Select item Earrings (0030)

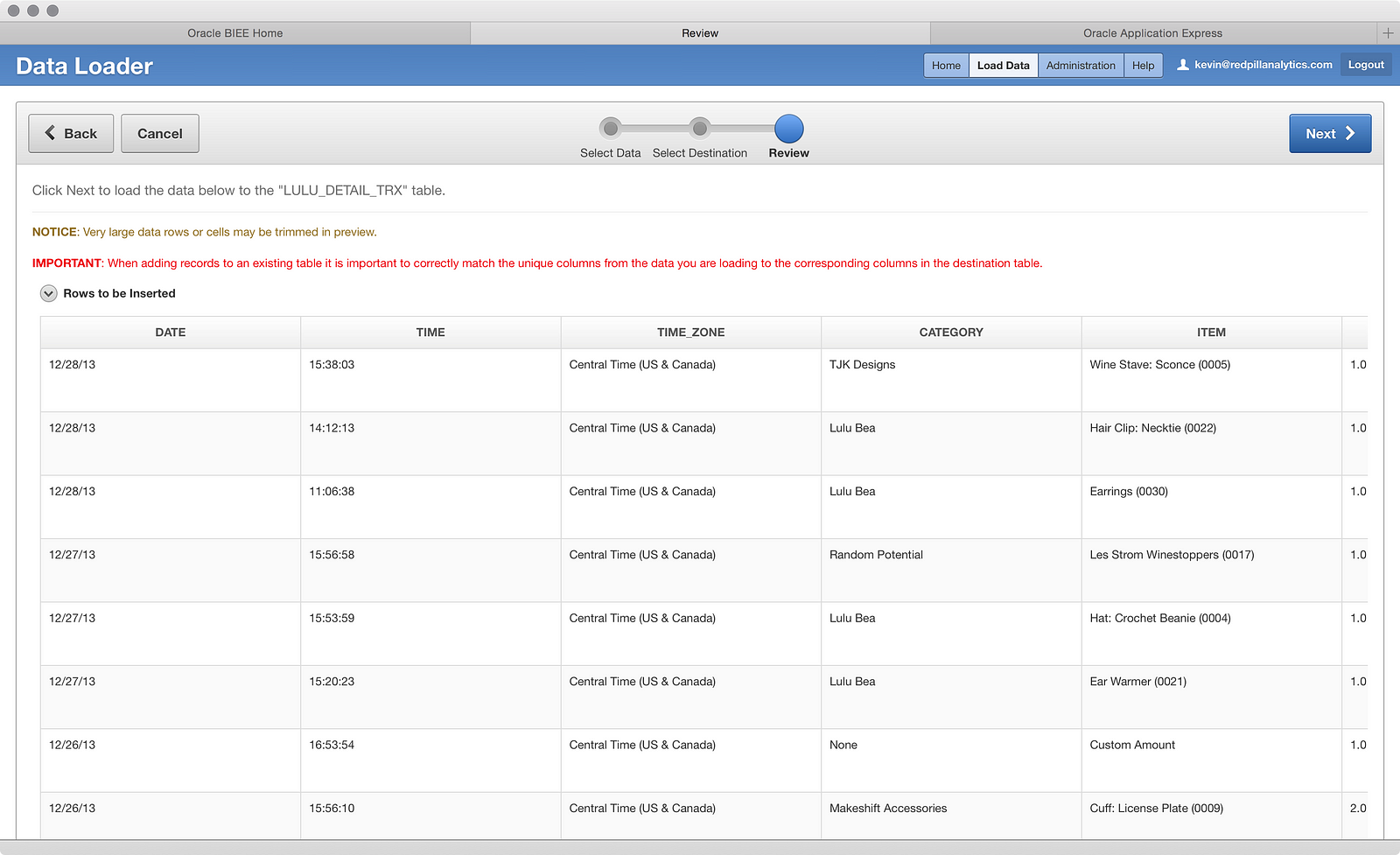pyautogui.click(x=1212, y=508)
